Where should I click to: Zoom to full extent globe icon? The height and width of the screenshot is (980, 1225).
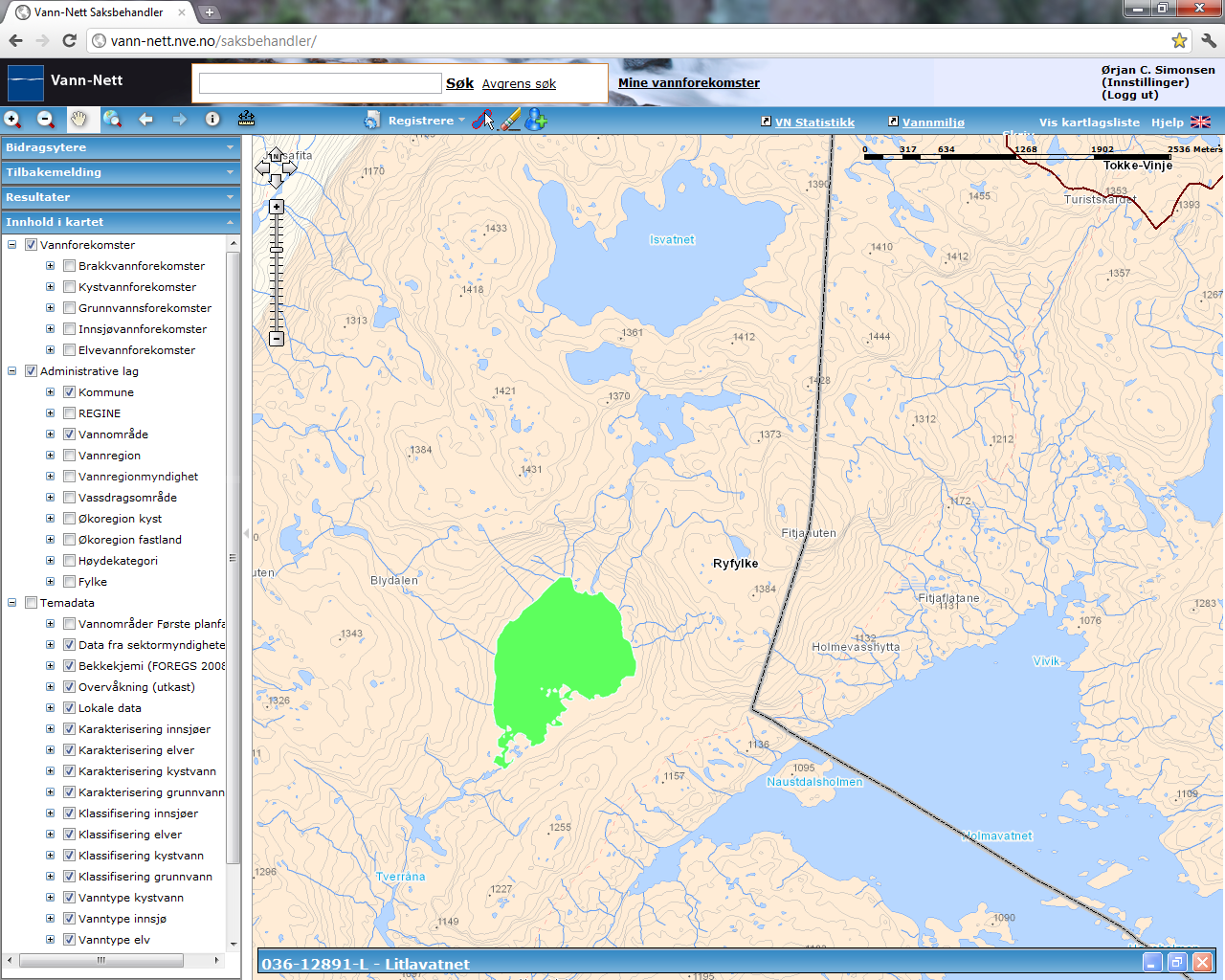point(113,120)
